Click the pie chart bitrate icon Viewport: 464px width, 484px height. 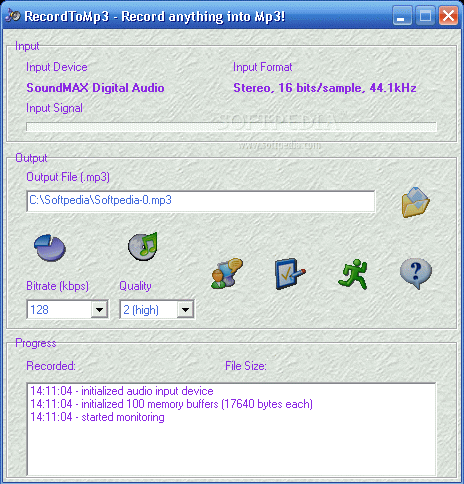50,248
